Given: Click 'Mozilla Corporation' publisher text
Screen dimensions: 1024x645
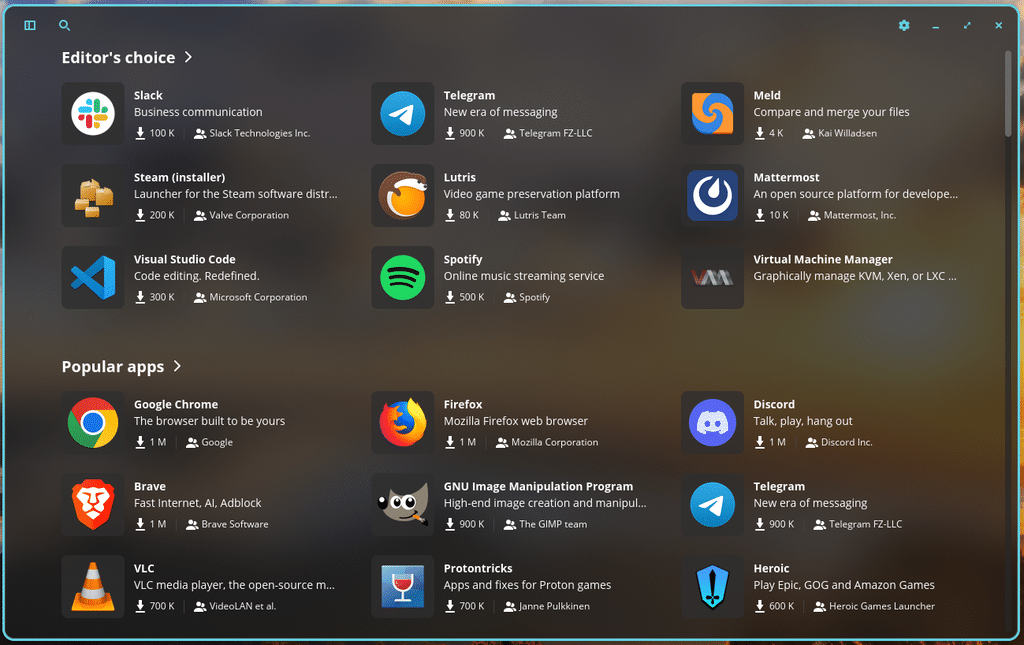Looking at the screenshot, I should [554, 443].
